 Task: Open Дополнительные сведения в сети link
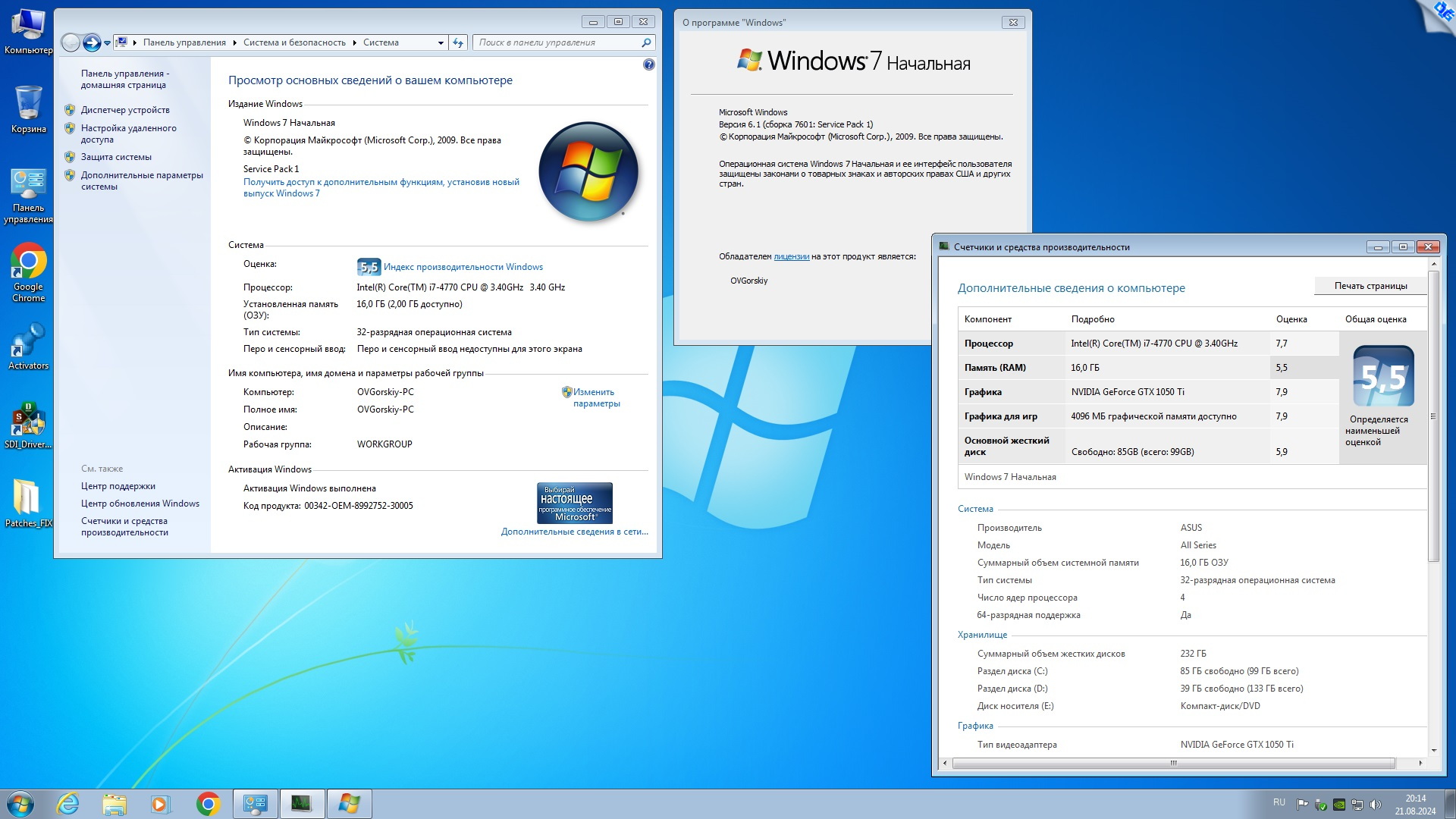point(574,532)
